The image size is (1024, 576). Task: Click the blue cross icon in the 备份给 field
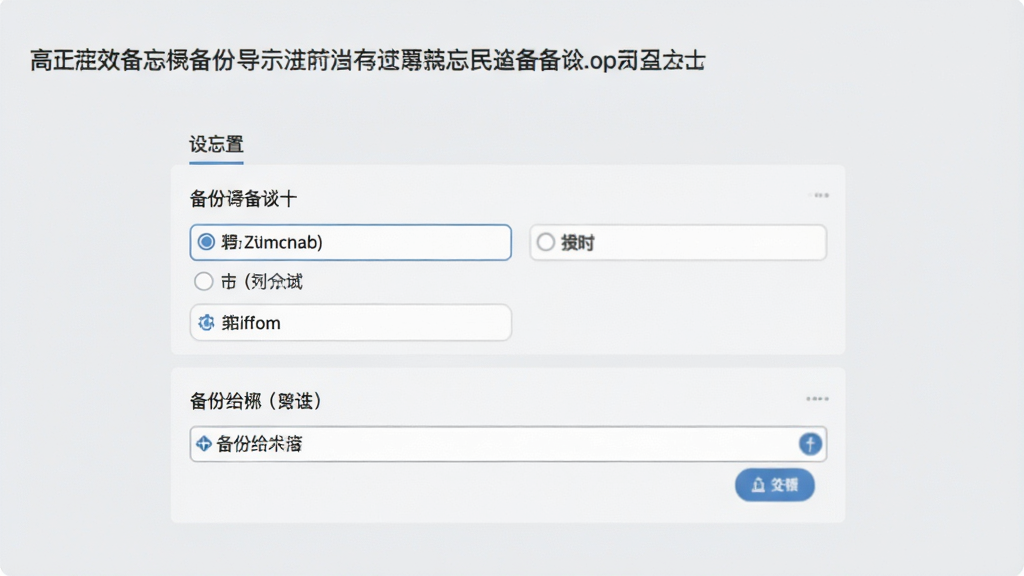204,444
